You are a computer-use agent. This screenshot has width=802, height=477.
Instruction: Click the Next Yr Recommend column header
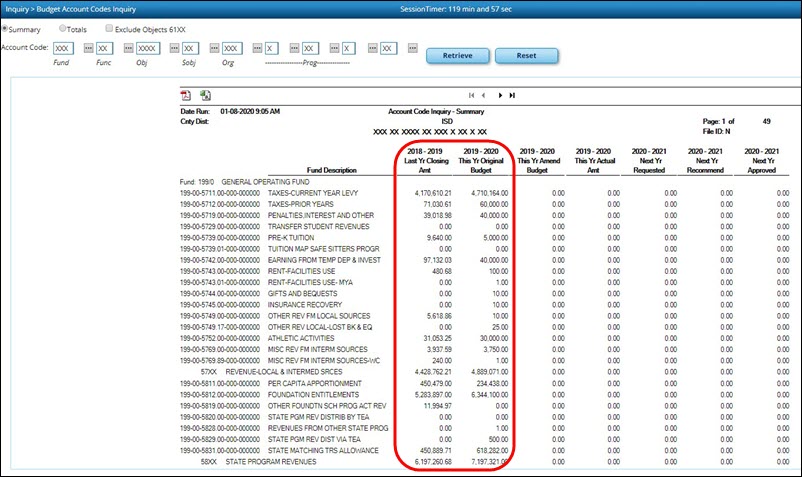click(x=705, y=161)
